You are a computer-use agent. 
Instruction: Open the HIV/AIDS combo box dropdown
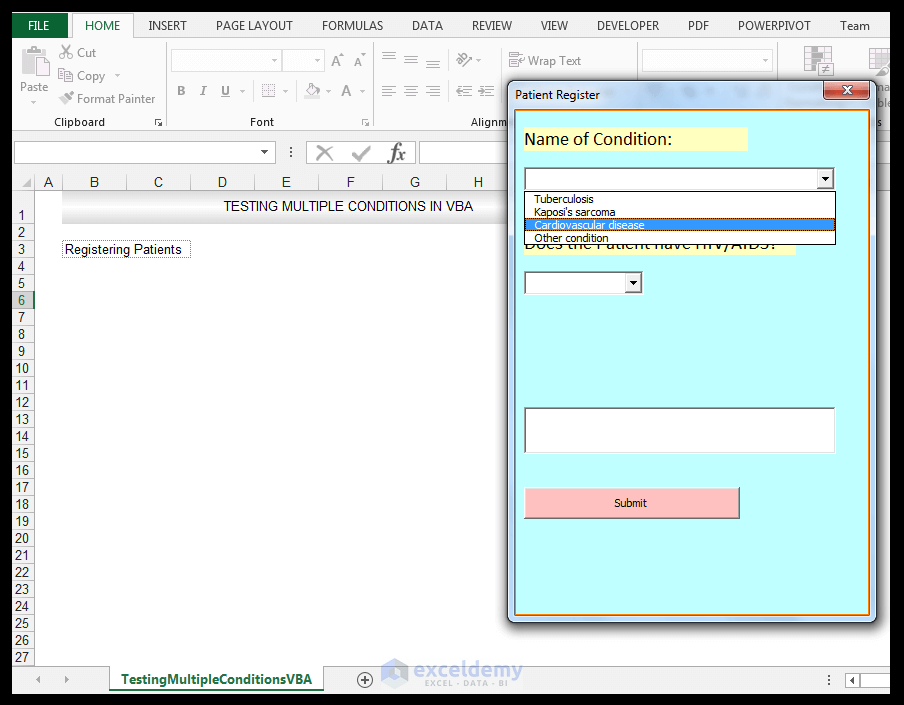click(x=633, y=282)
